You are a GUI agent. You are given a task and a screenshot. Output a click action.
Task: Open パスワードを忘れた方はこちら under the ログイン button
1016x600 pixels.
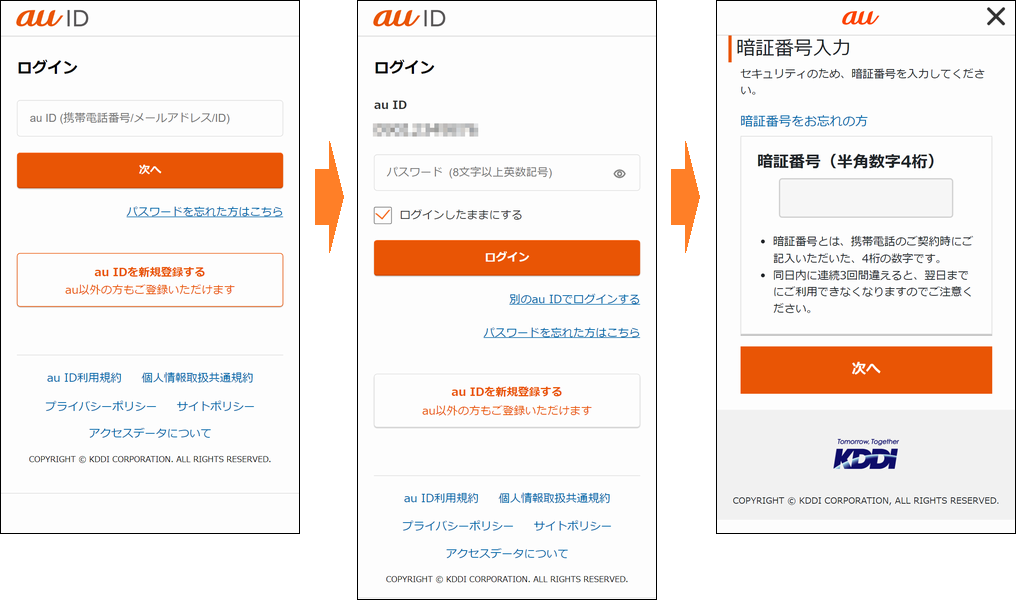pyautogui.click(x=561, y=332)
